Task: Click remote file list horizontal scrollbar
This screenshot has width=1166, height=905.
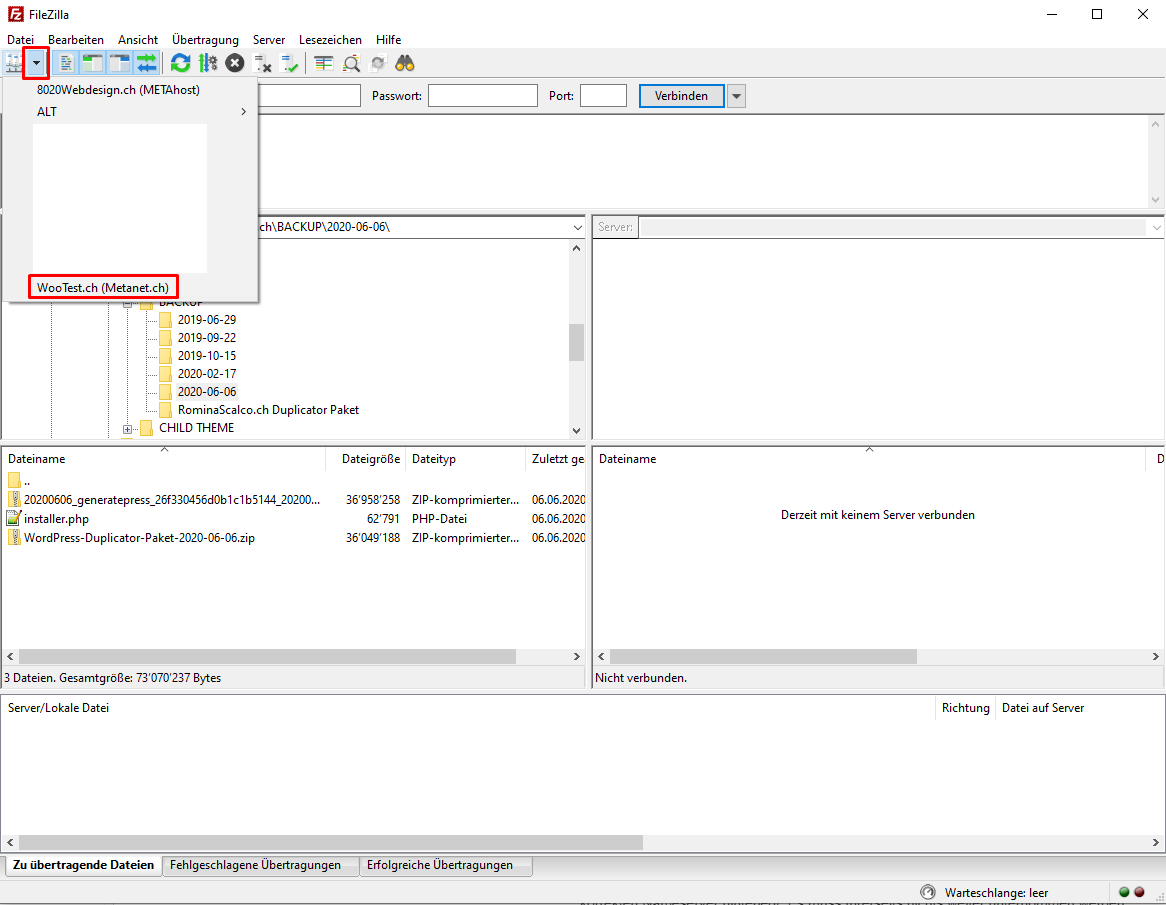Action: click(763, 657)
